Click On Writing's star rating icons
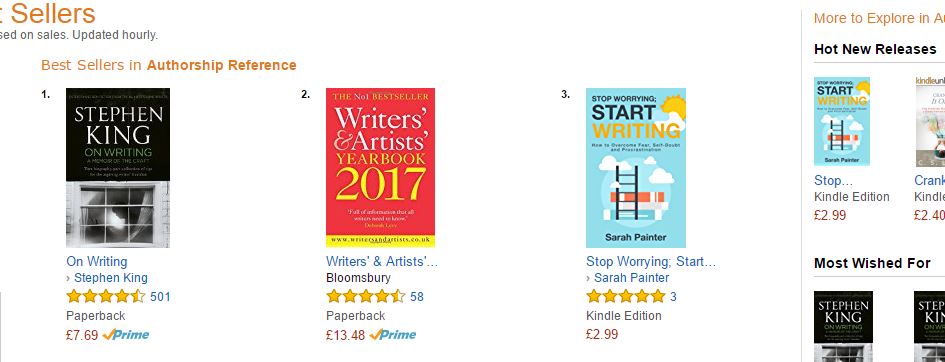Image resolution: width=945 pixels, height=362 pixels. tap(105, 296)
